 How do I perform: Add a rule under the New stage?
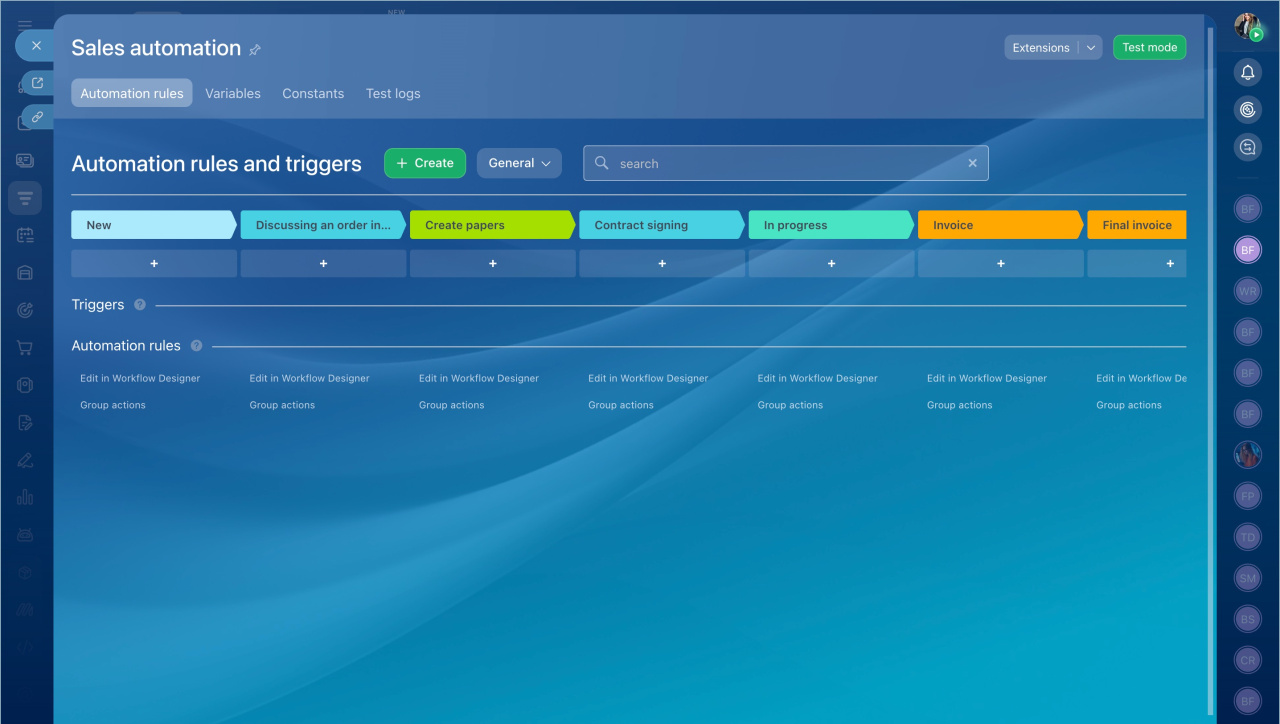tap(154, 264)
